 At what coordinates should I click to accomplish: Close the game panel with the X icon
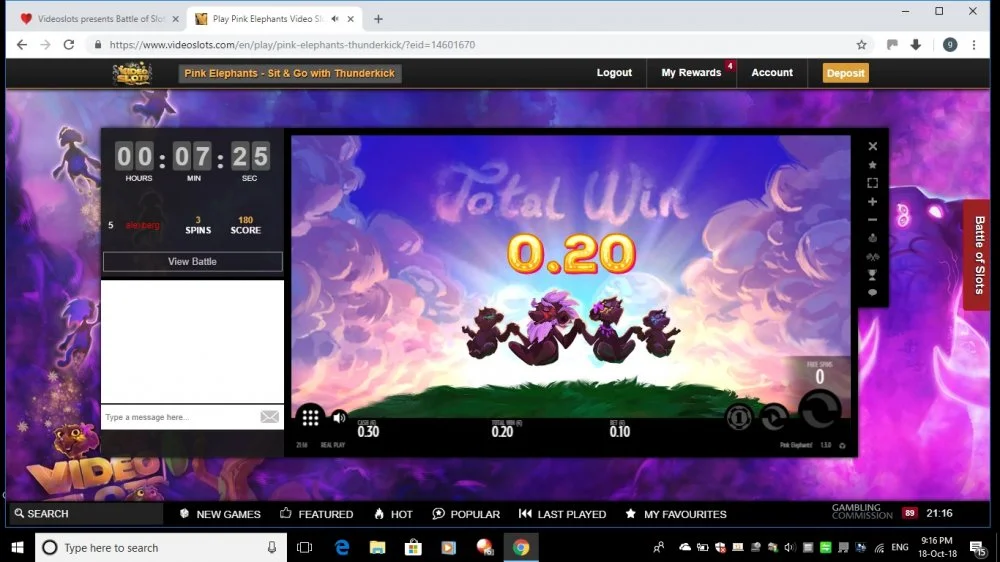point(872,146)
